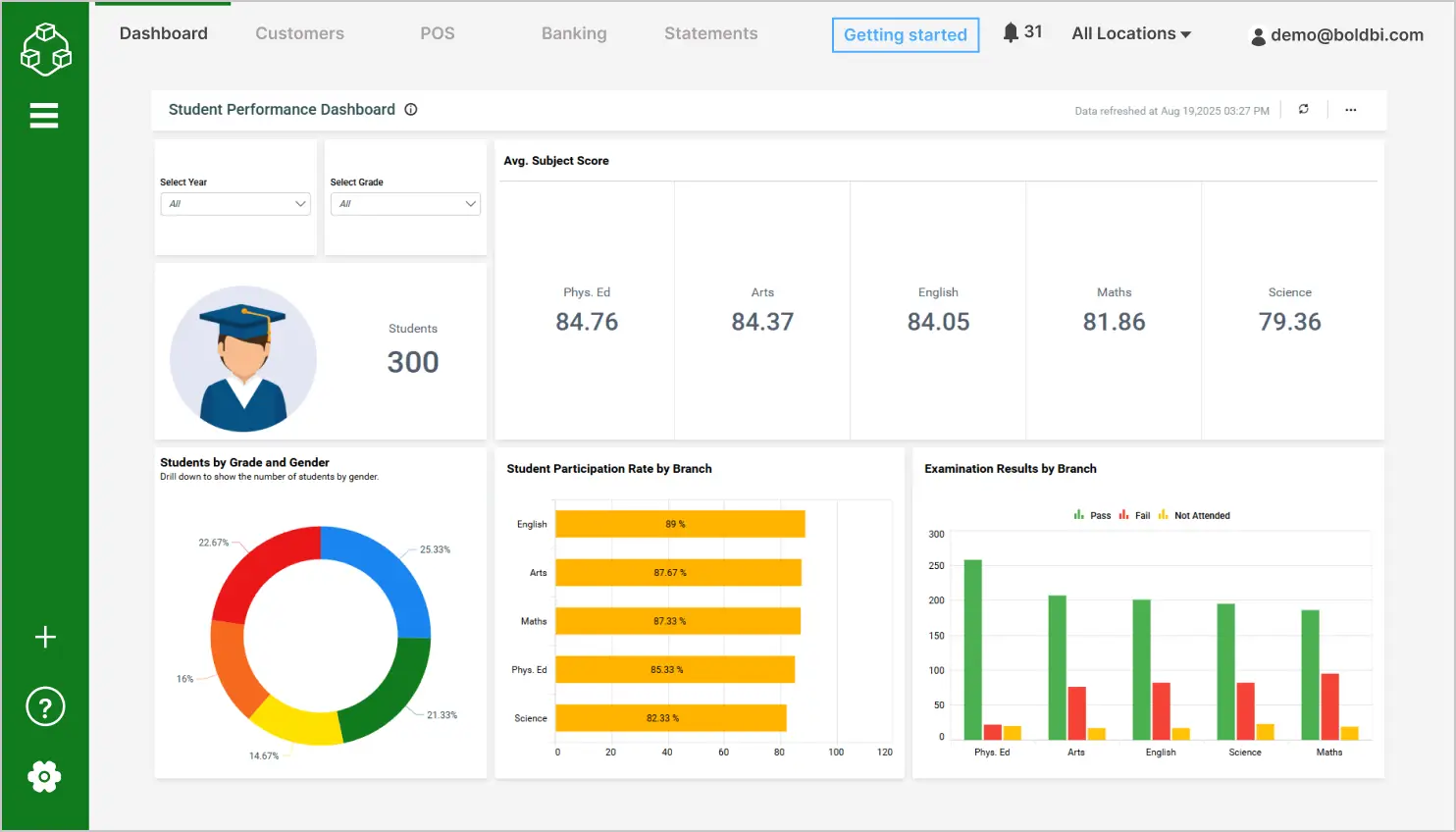Toggle the Not Attended legend item
The width and height of the screenshot is (1456, 832).
tap(1194, 514)
